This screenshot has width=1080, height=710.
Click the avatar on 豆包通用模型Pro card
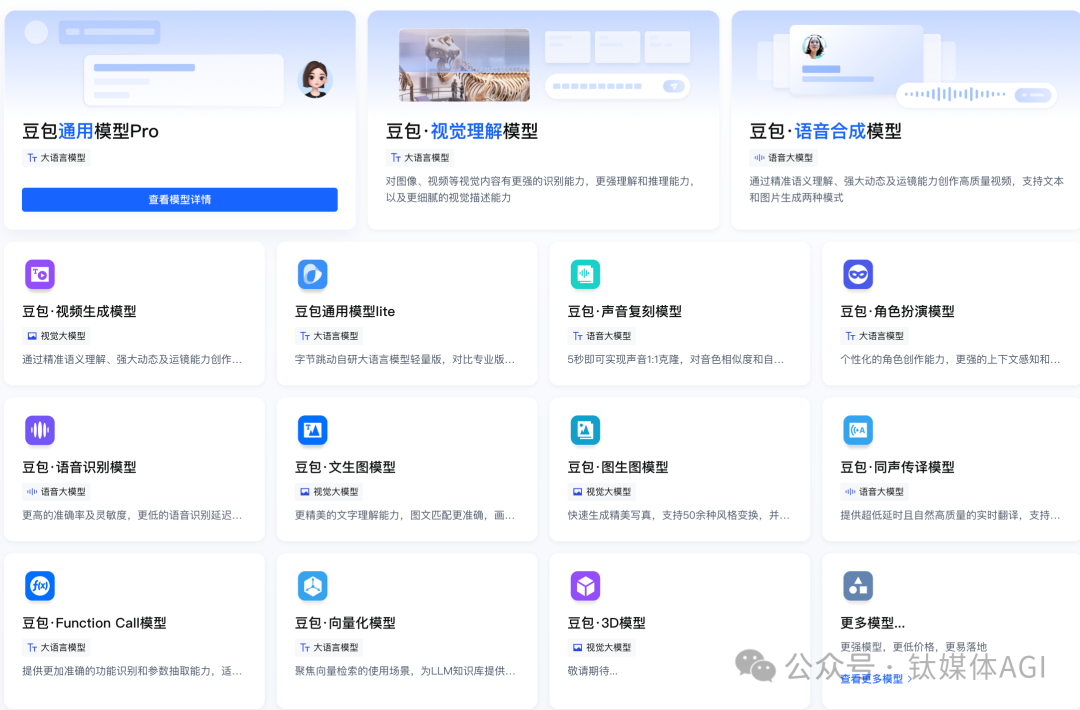pos(315,79)
